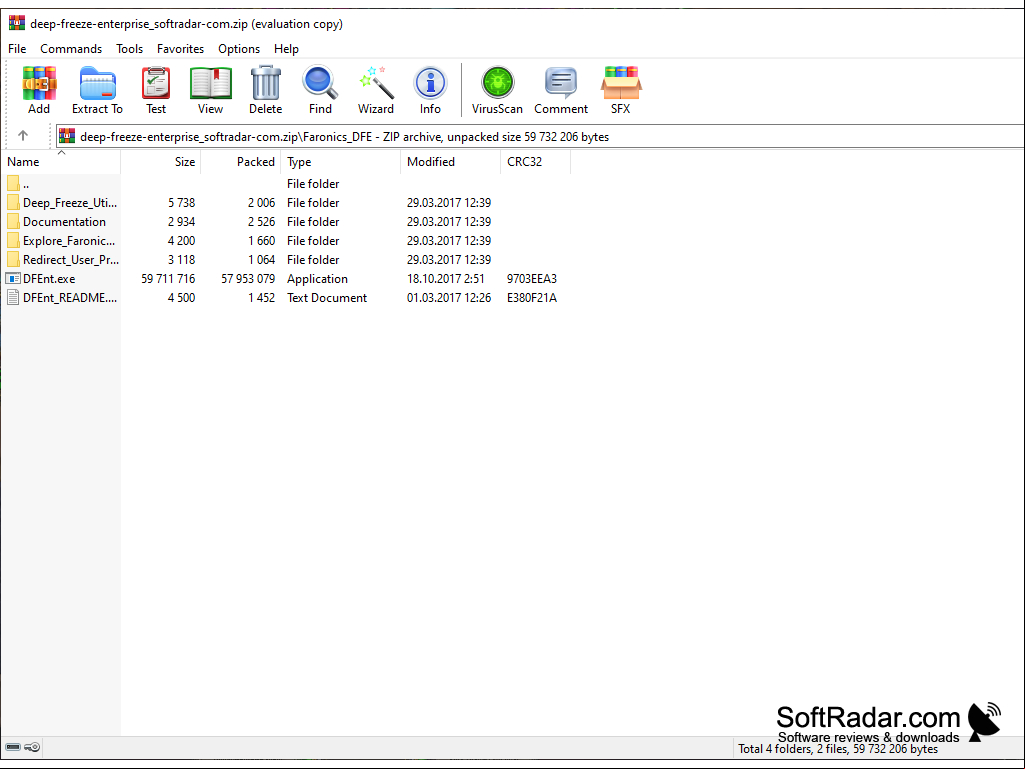
Task: Open the Tools menu
Action: (129, 49)
